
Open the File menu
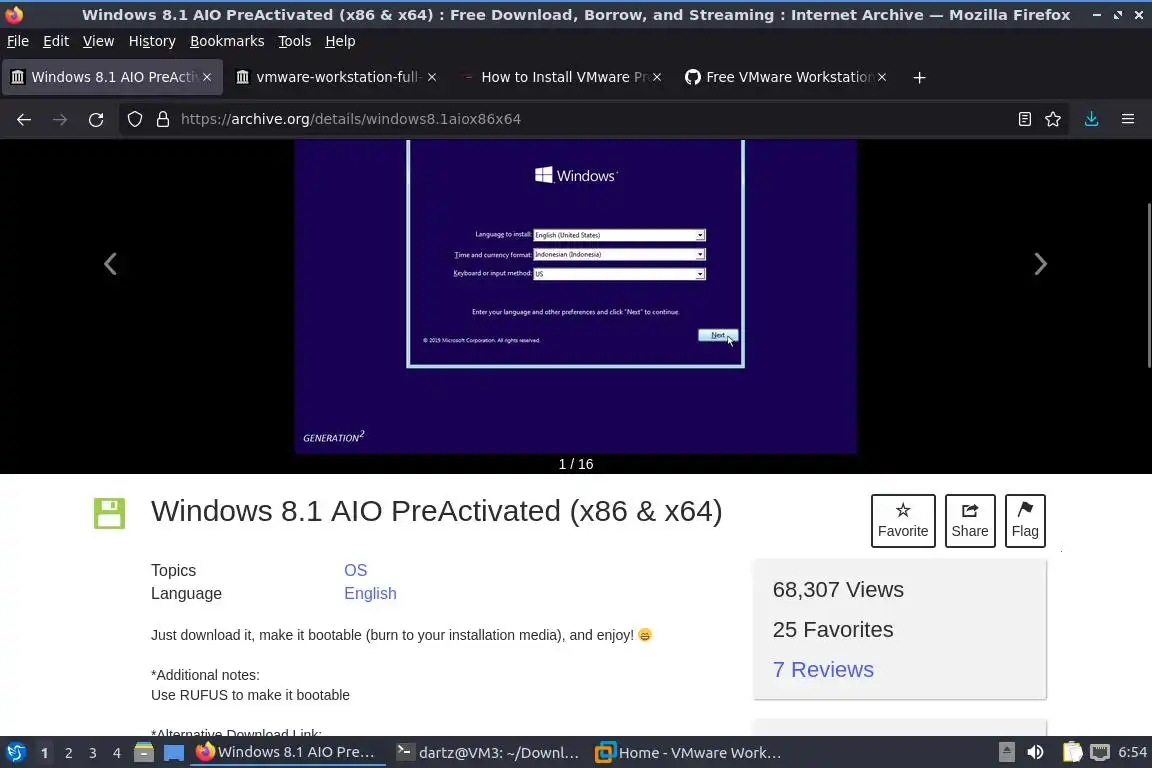[x=18, y=41]
